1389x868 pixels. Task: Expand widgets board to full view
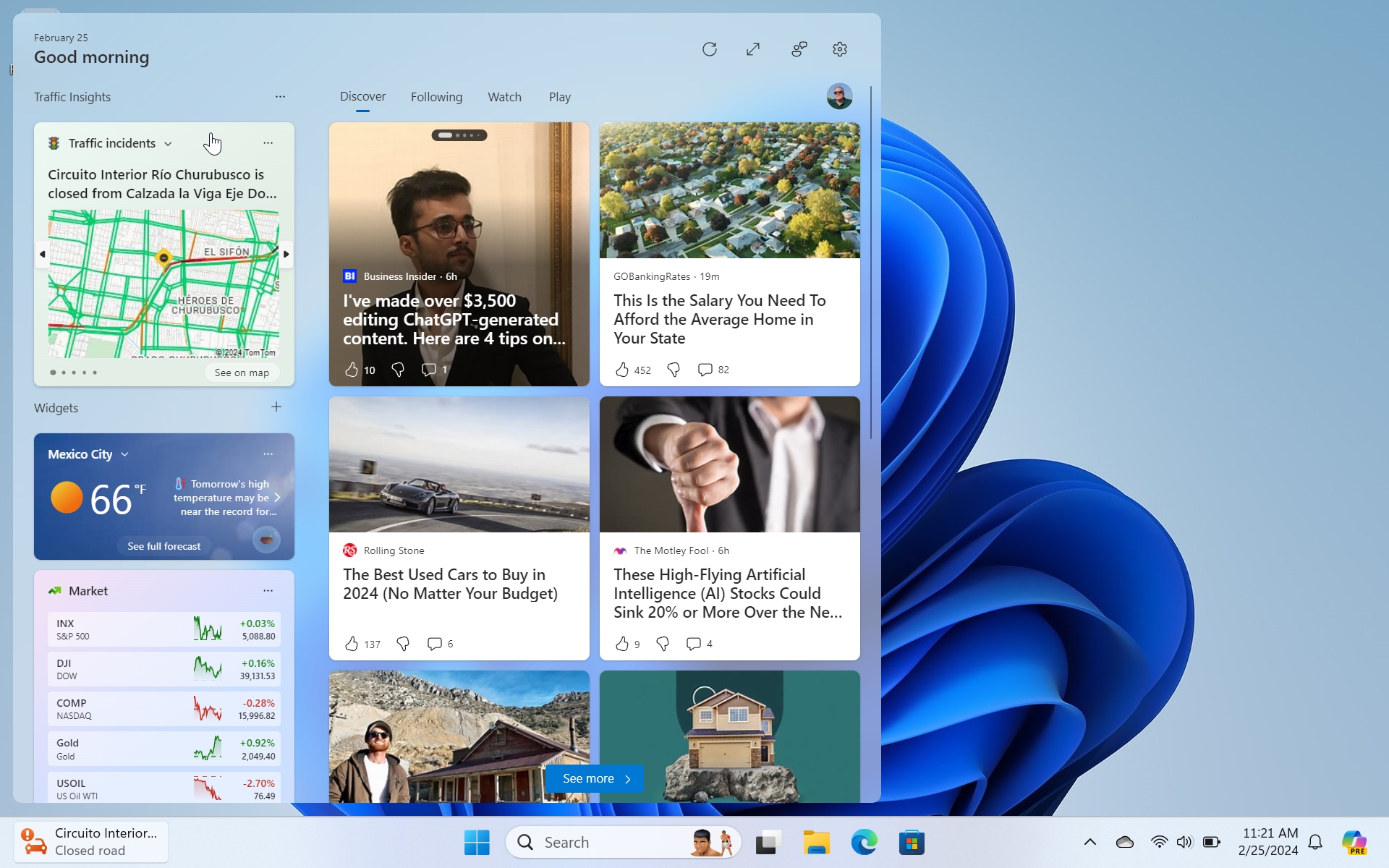pos(753,49)
